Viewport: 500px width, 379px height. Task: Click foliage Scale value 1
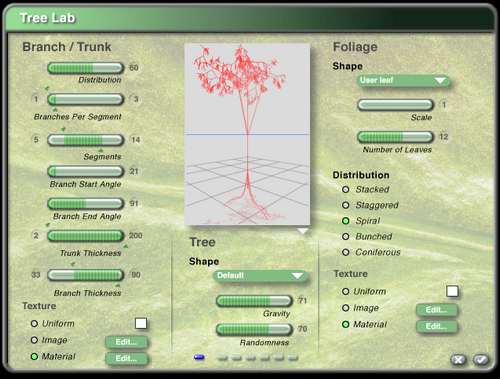click(444, 105)
